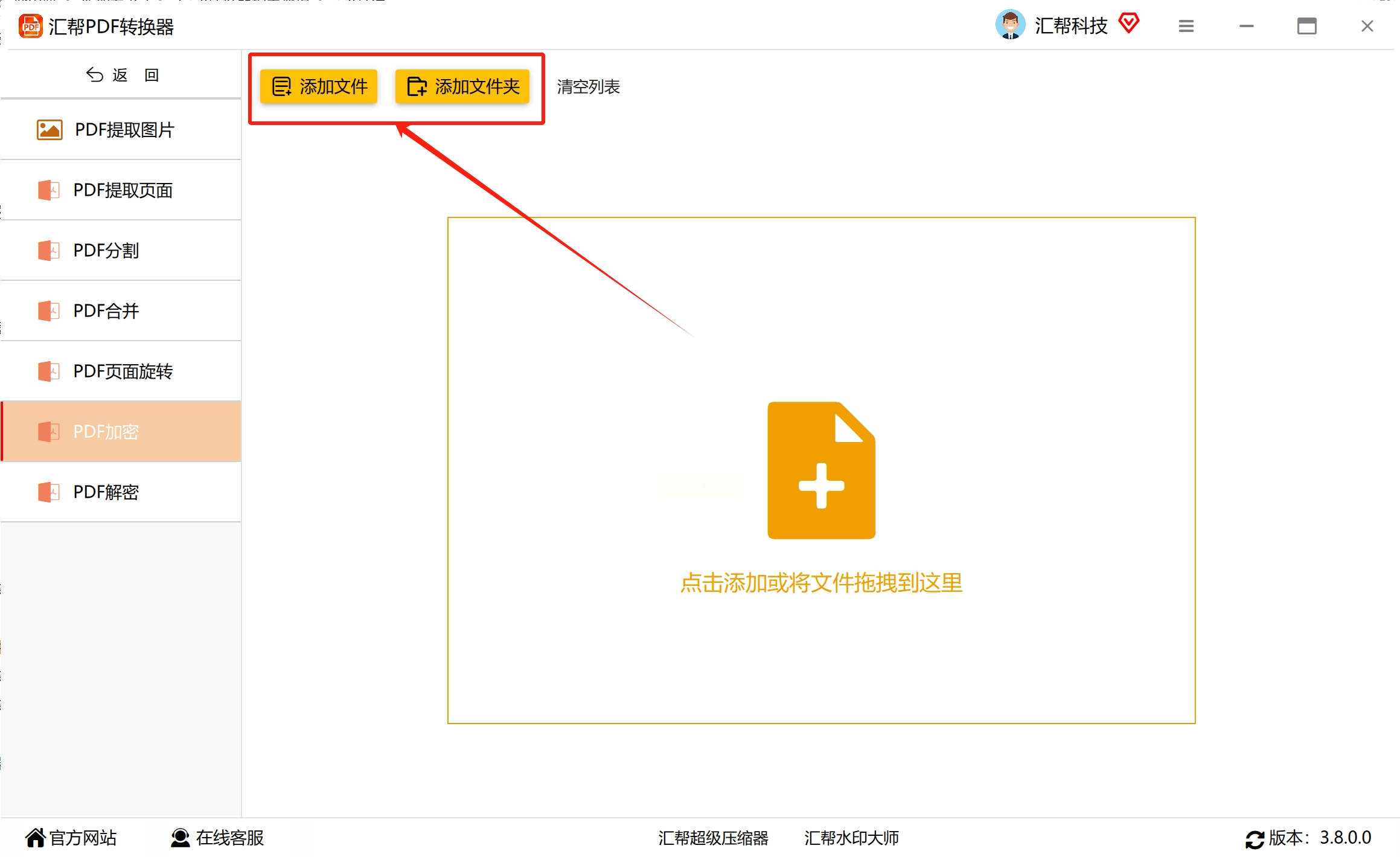Click the PDF converter app logo
Image resolution: width=1400 pixels, height=857 pixels.
coord(30,26)
